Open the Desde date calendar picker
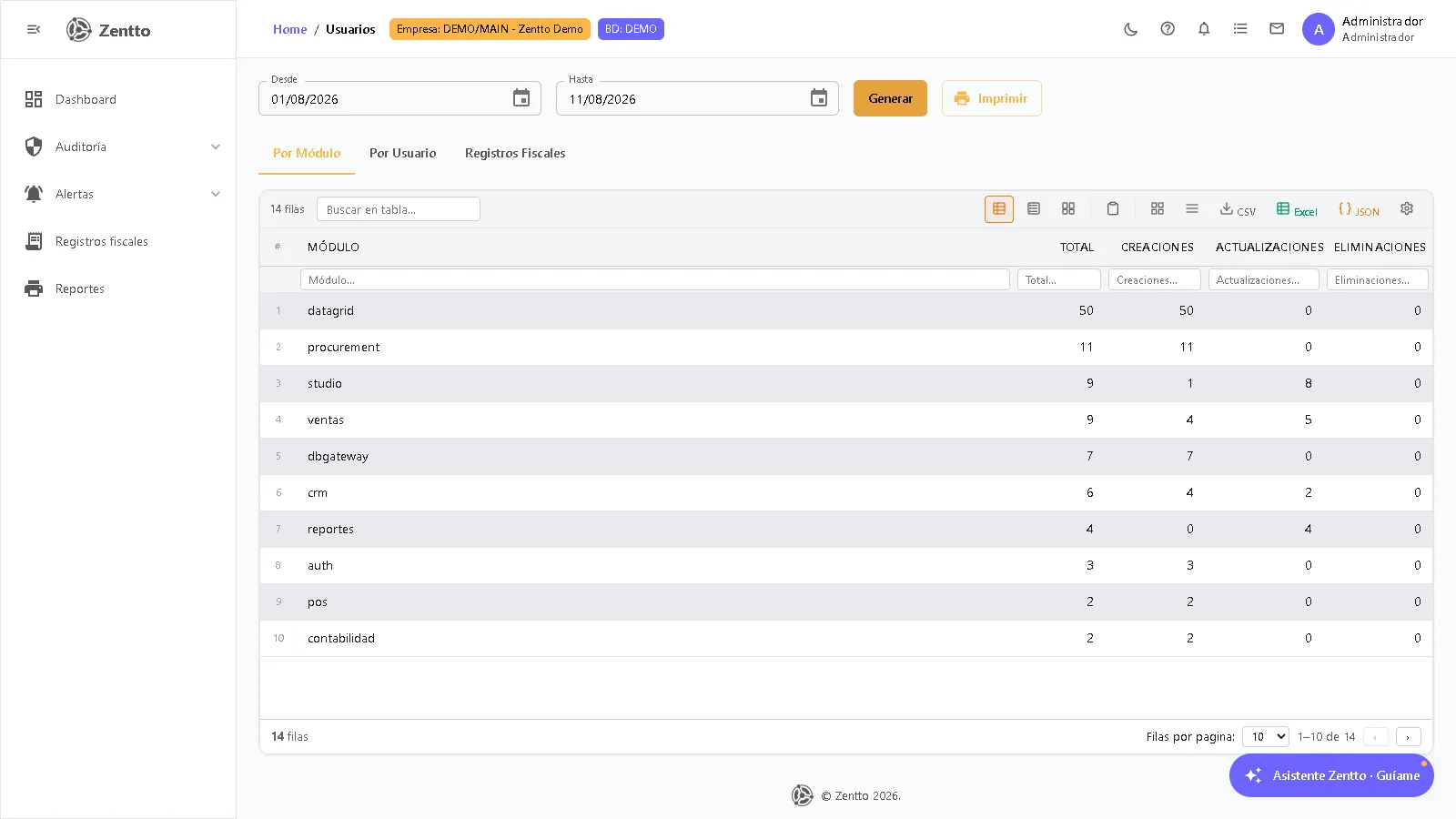Image resolution: width=1456 pixels, height=819 pixels. [x=521, y=98]
